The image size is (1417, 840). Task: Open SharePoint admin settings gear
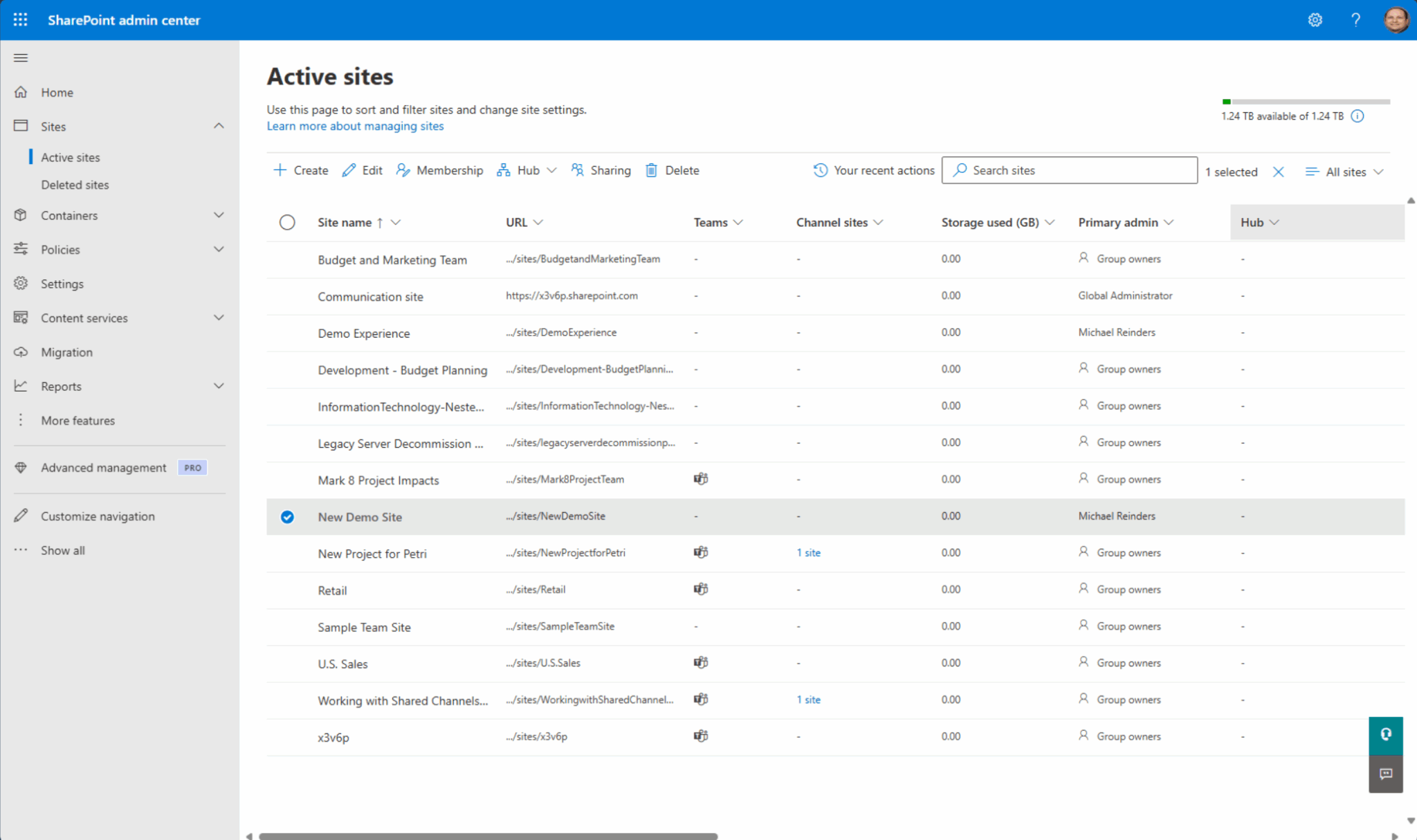click(1315, 20)
